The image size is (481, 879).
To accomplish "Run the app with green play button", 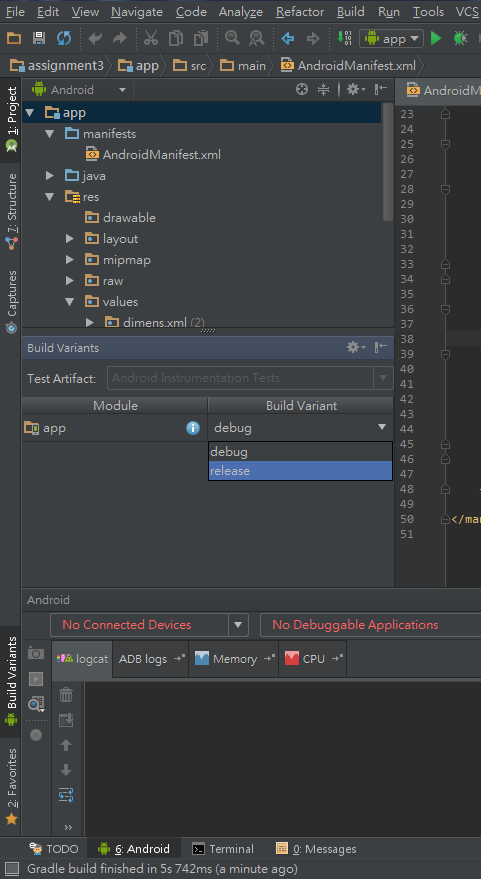I will point(436,38).
